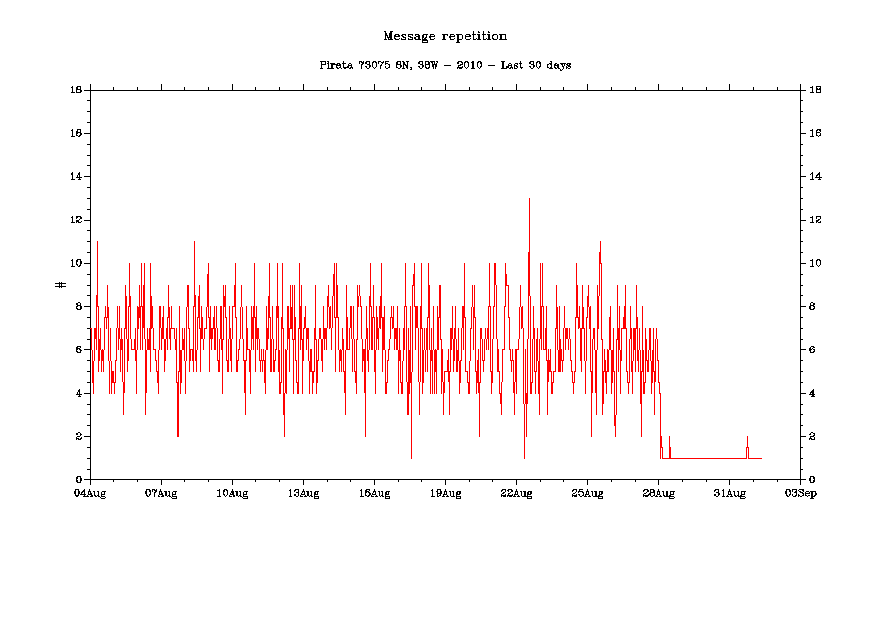This screenshot has height=630, width=891.
Task: Select the 28Aug x-axis date label
Action: click(658, 492)
